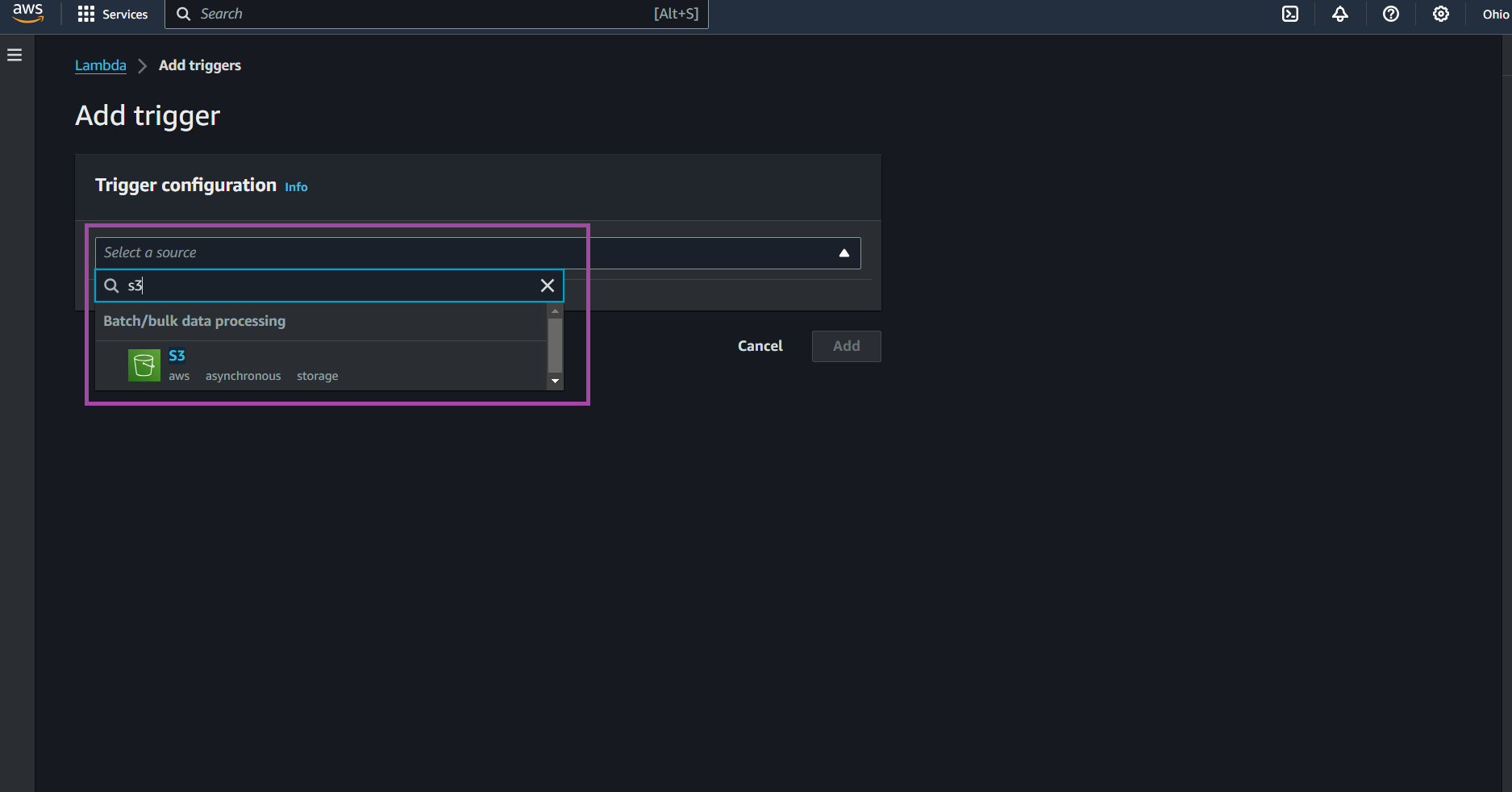Image resolution: width=1512 pixels, height=792 pixels.
Task: Open the Help menu icon
Action: [1390, 14]
